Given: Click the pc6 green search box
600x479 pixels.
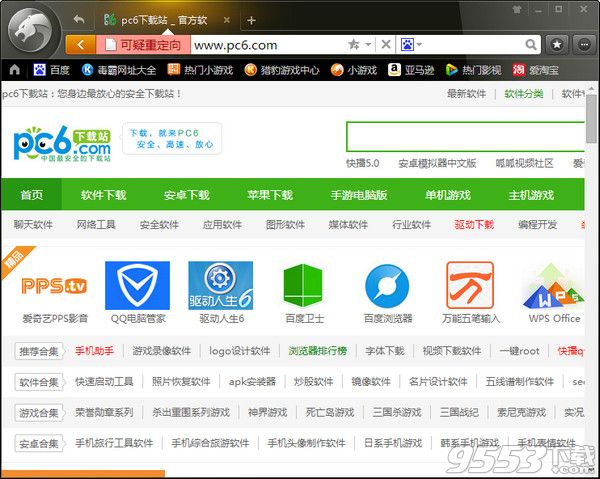Looking at the screenshot, I should tap(465, 137).
